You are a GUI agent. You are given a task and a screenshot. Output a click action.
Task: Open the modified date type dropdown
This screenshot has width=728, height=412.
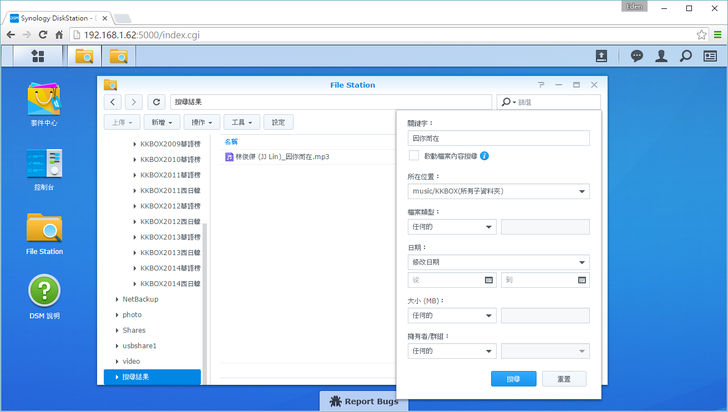(x=499, y=262)
